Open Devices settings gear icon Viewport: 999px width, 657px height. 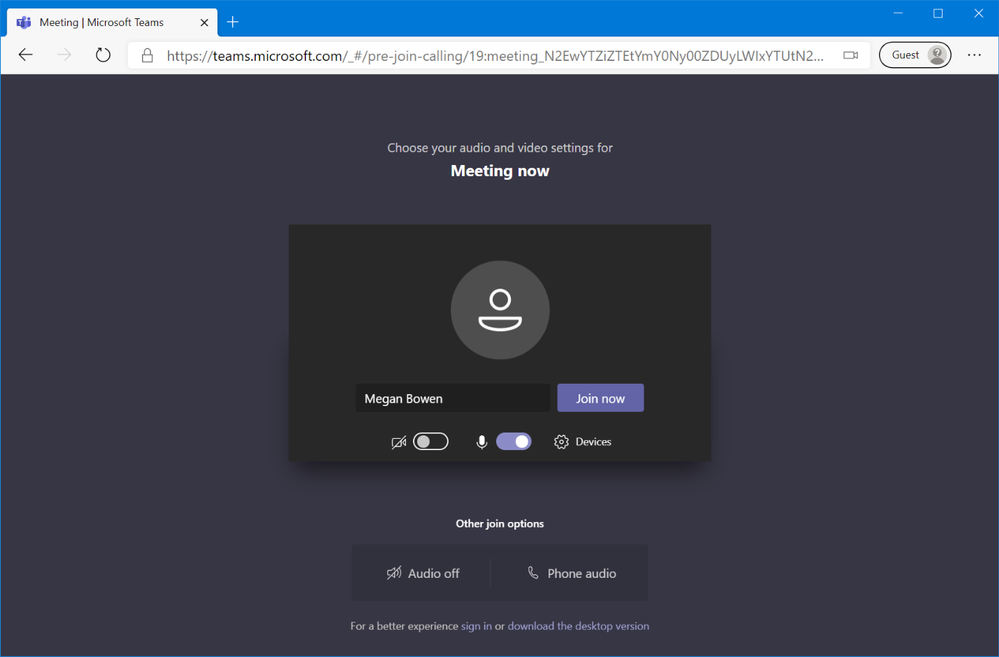(x=561, y=442)
